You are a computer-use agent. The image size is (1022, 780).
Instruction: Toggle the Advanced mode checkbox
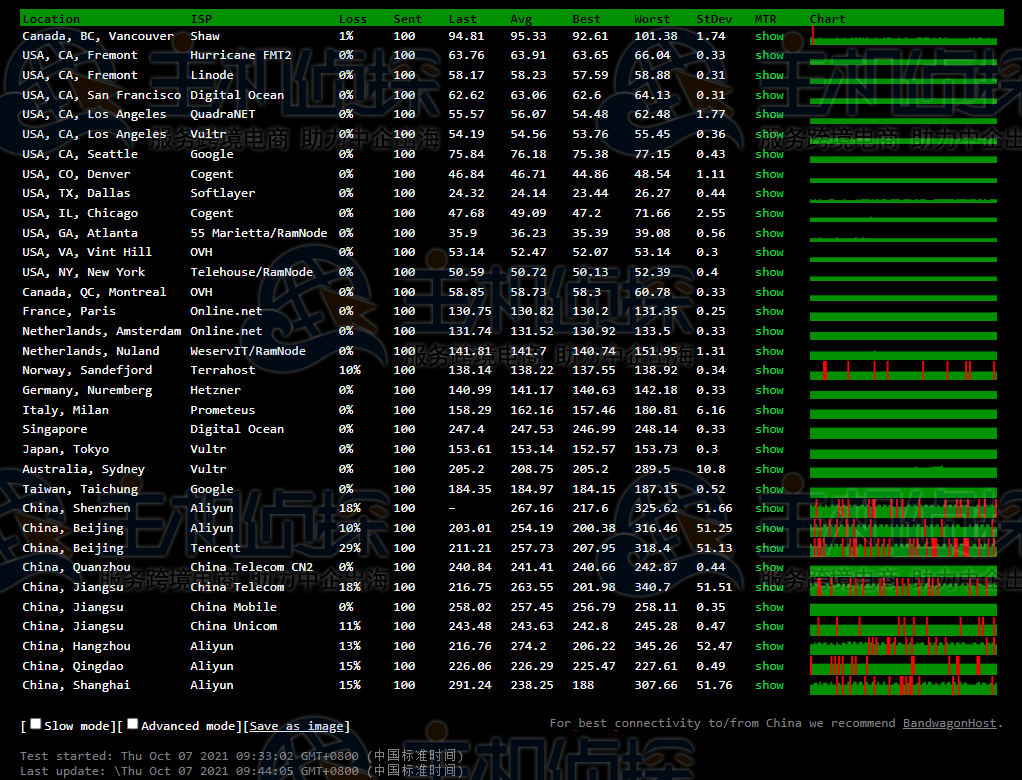133,724
